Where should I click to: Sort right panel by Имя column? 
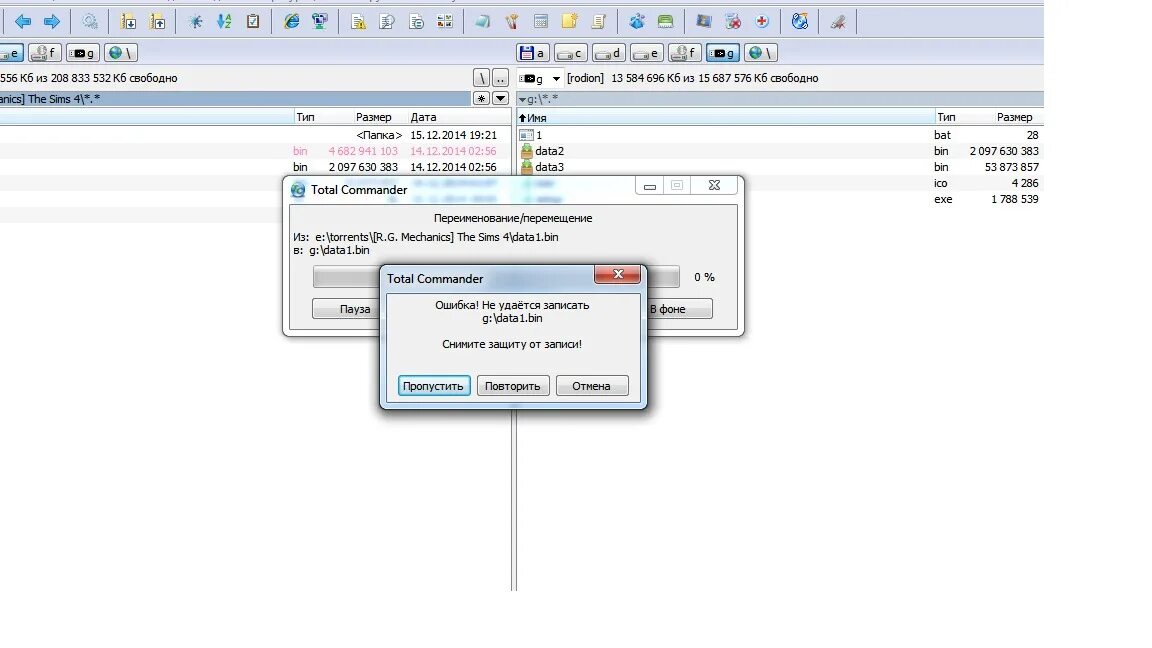point(724,118)
